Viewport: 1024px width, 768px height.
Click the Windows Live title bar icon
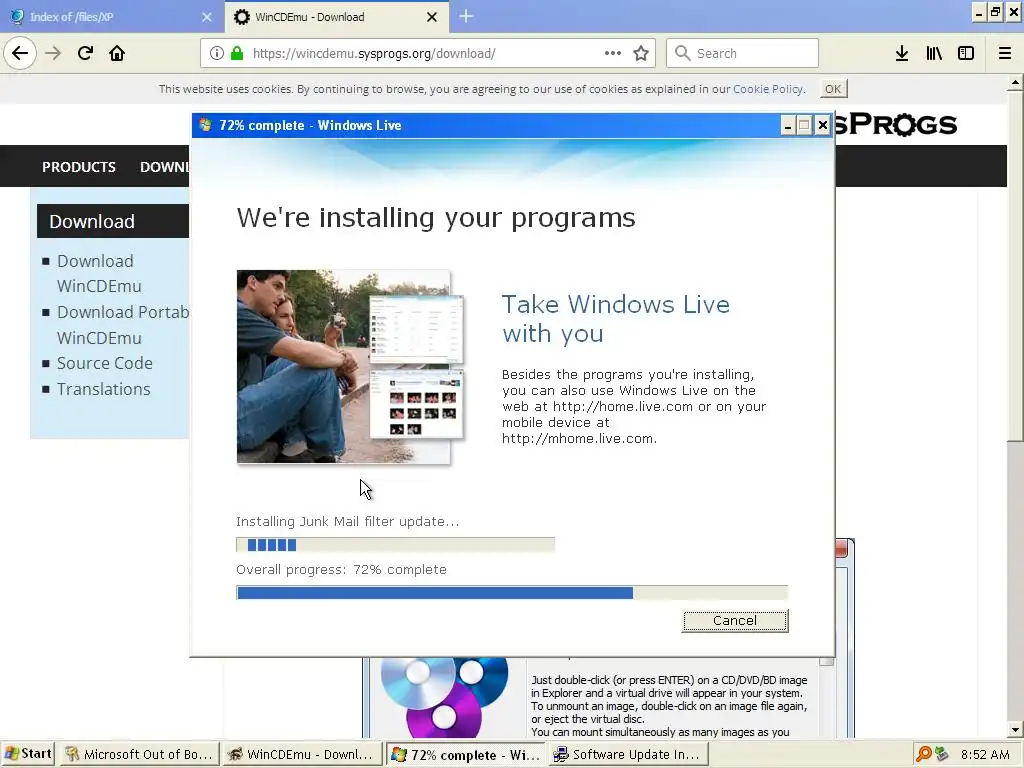pyautogui.click(x=205, y=125)
